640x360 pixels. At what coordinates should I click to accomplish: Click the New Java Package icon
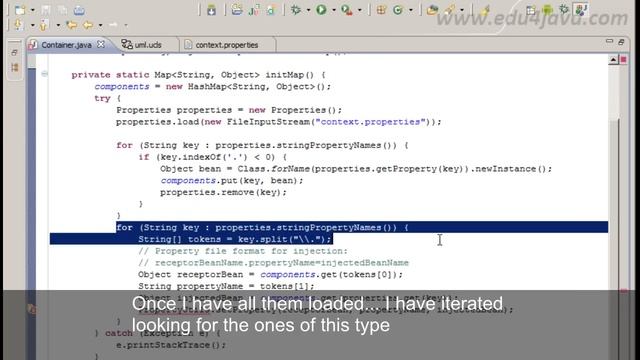(x=381, y=10)
